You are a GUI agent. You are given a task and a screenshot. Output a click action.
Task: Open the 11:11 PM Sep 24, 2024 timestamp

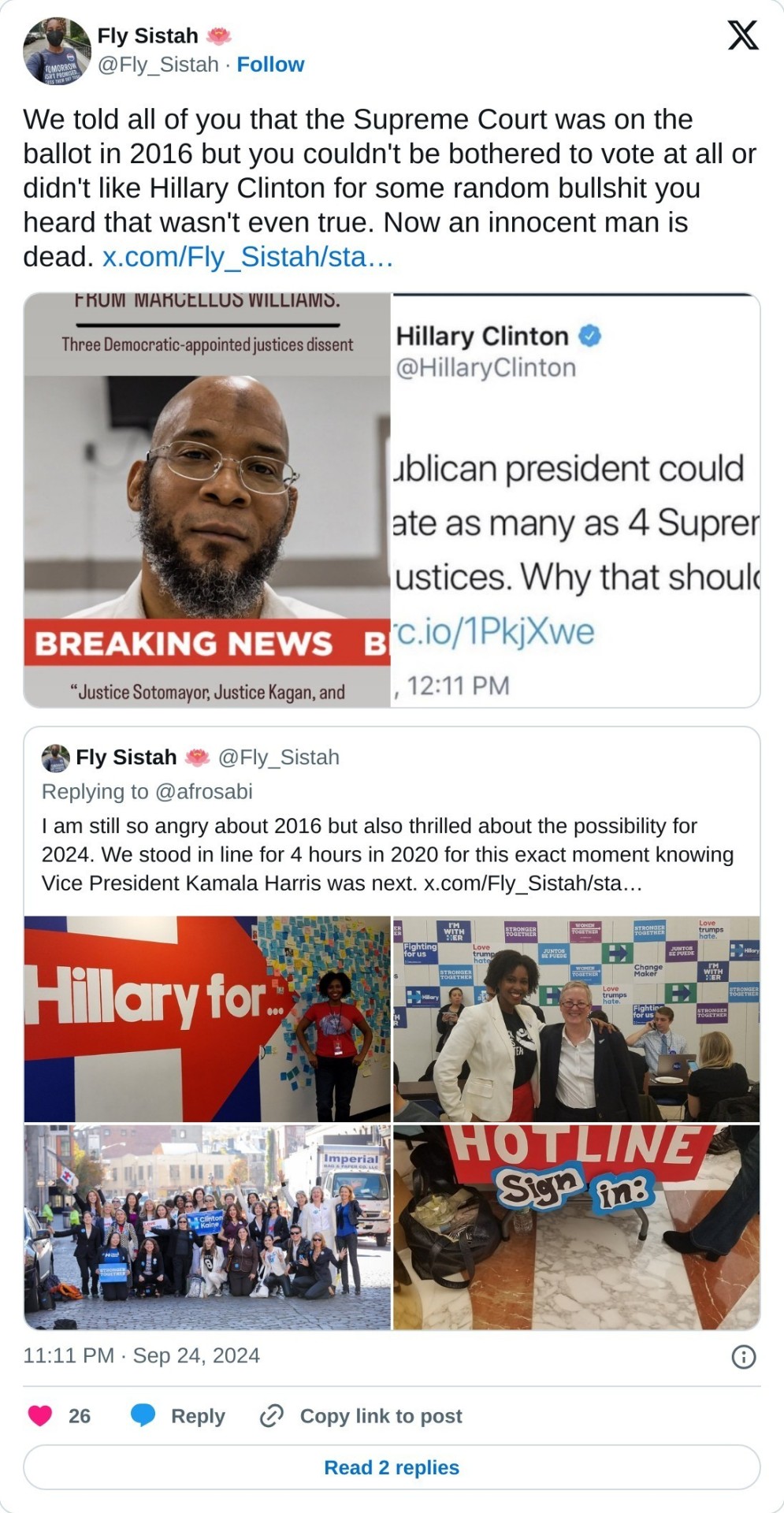click(x=141, y=1355)
